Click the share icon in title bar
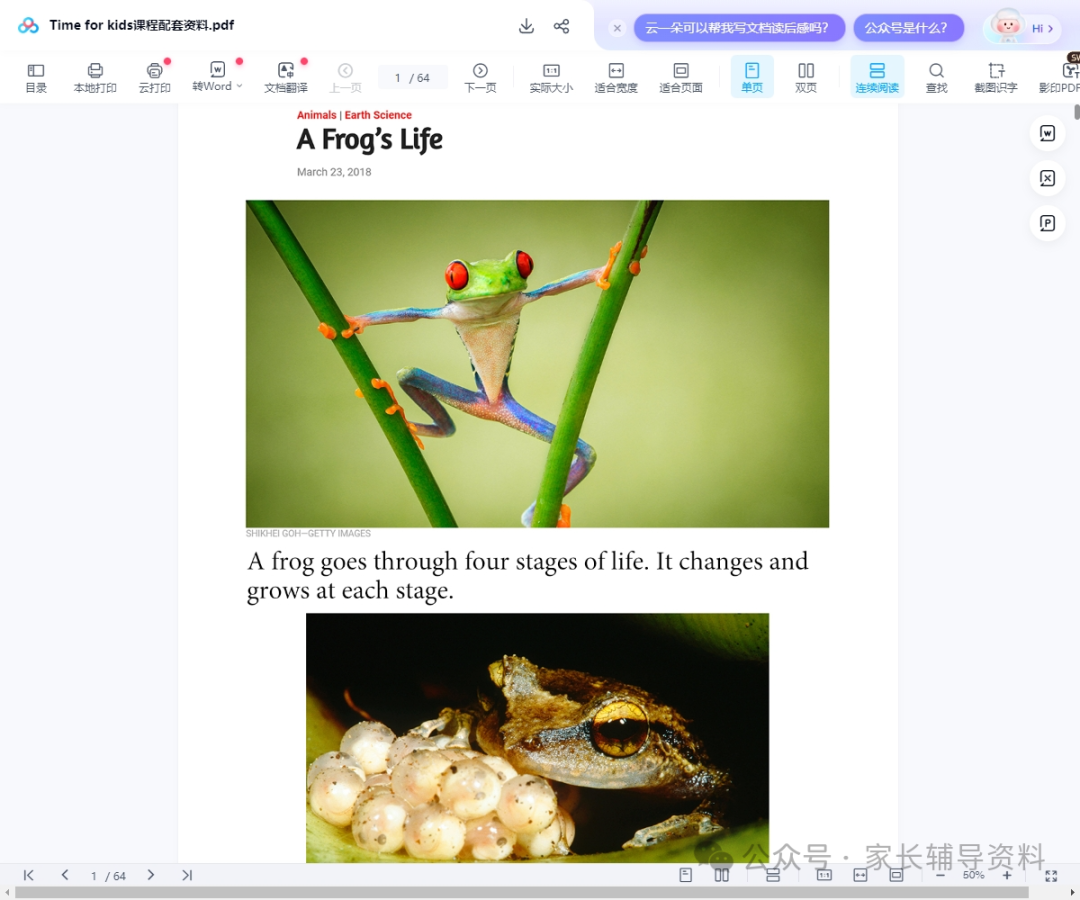This screenshot has width=1080, height=900. click(x=561, y=26)
